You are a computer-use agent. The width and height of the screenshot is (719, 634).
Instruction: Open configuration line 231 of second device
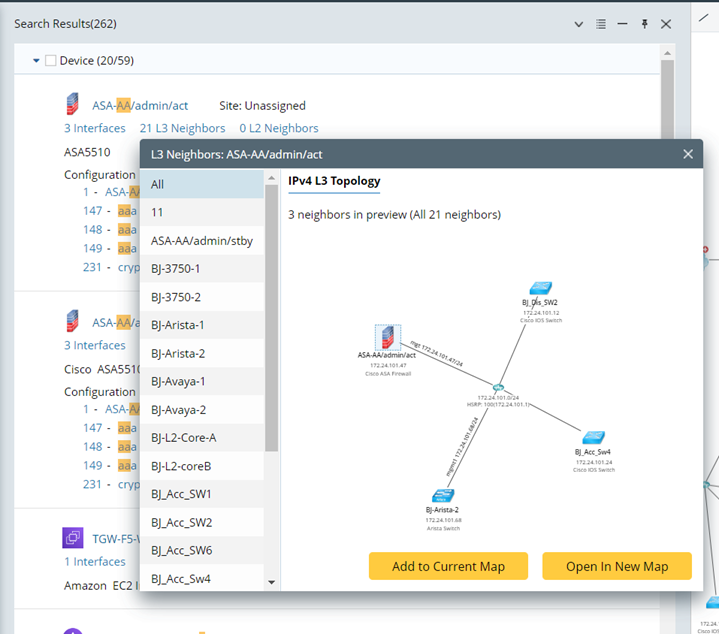[111, 484]
